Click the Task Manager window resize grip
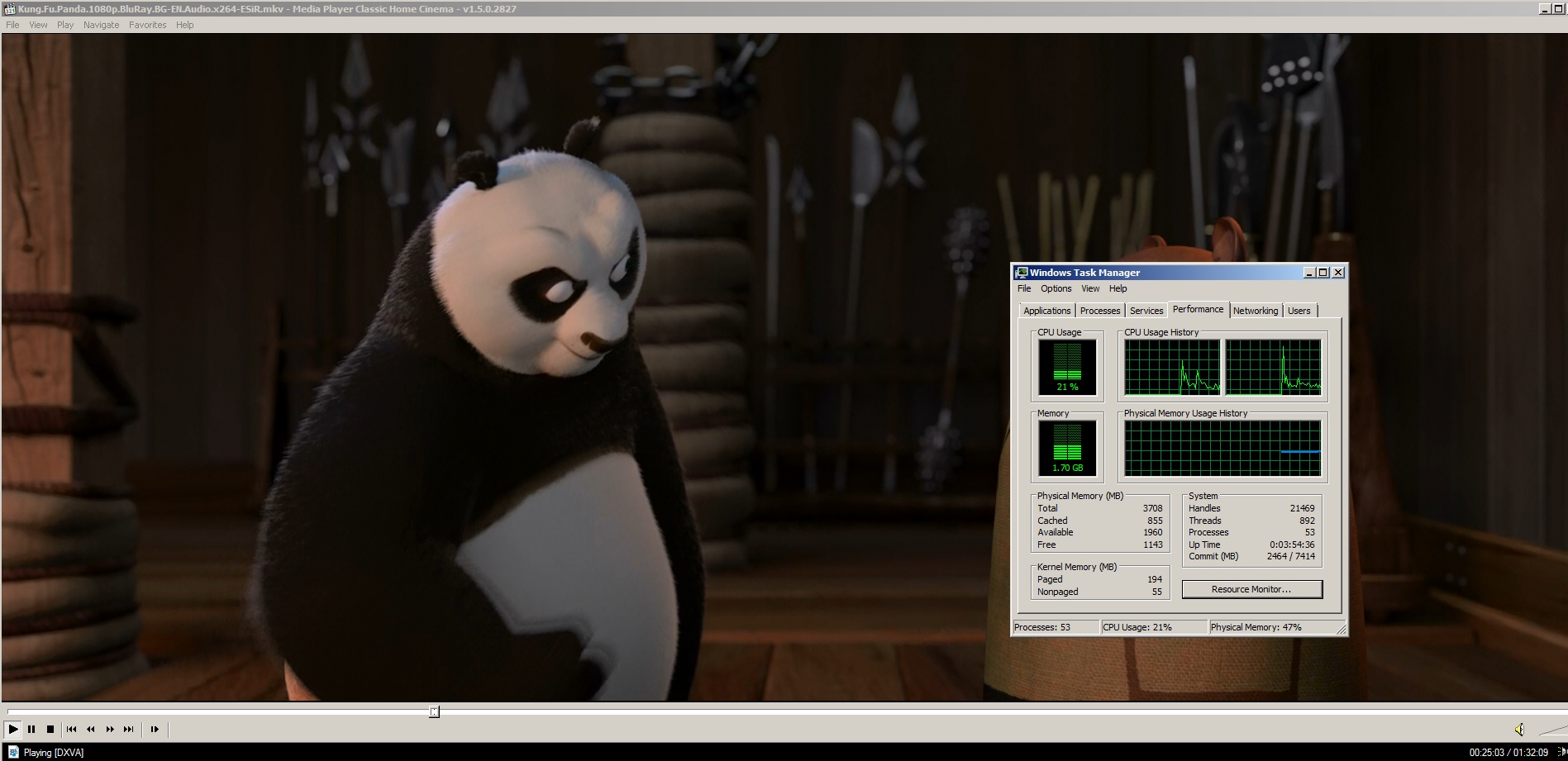 (x=1341, y=630)
